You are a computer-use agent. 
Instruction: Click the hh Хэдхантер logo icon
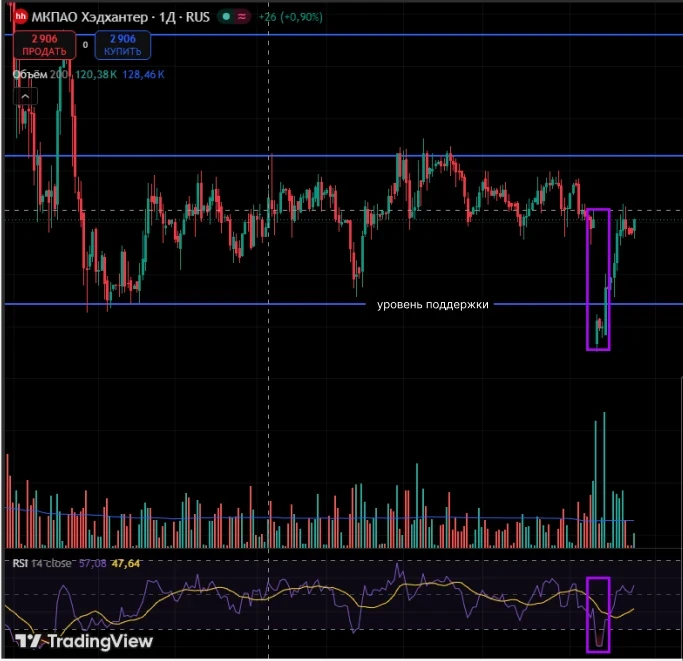[20, 17]
